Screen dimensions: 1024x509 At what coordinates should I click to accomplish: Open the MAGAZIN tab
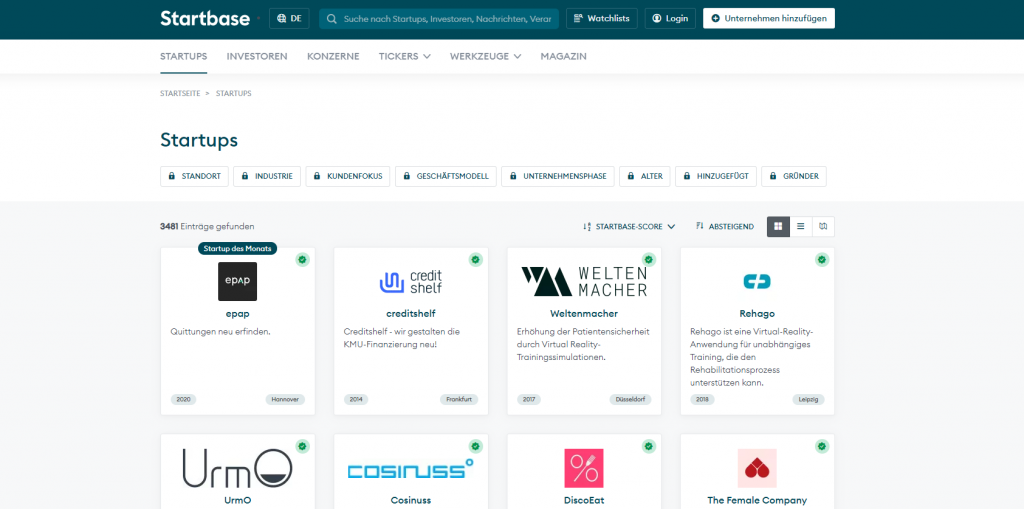click(x=564, y=56)
